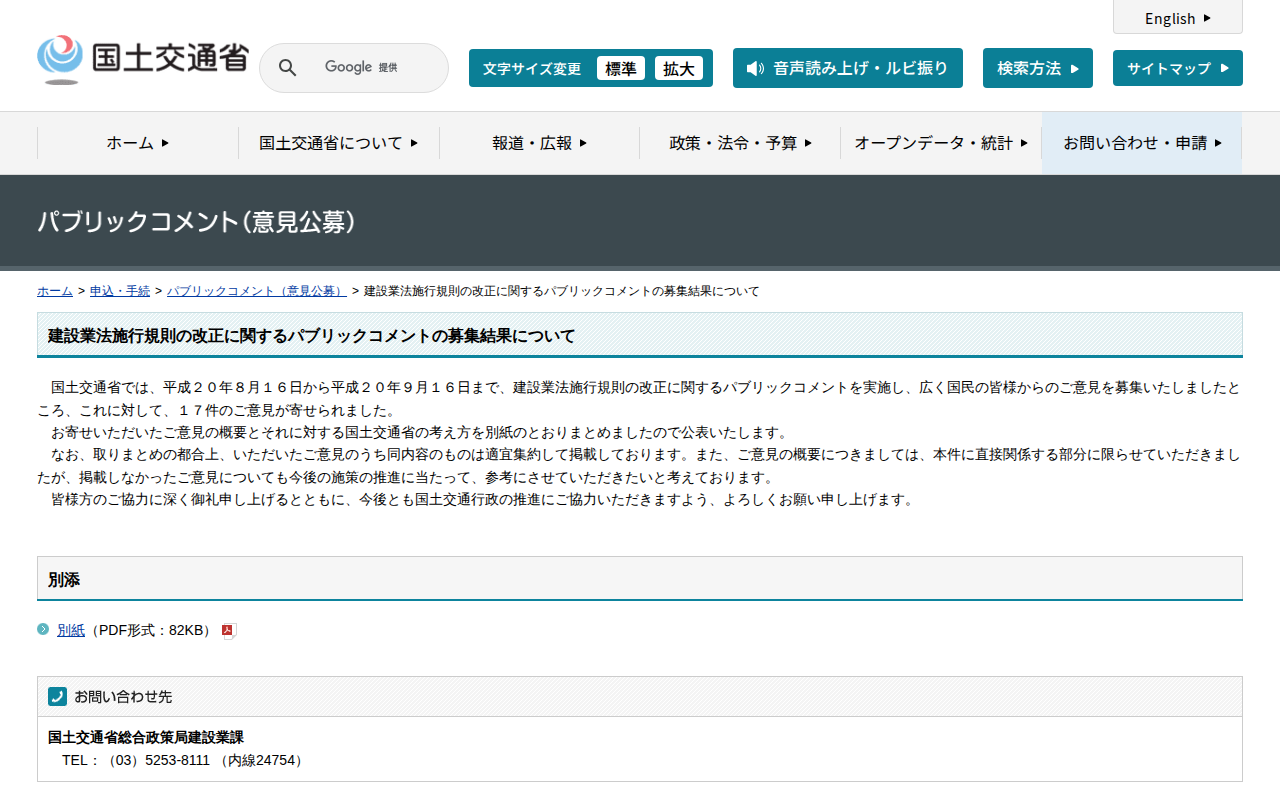
Task: Open the オープンデータ・統計 menu
Action: point(938,142)
